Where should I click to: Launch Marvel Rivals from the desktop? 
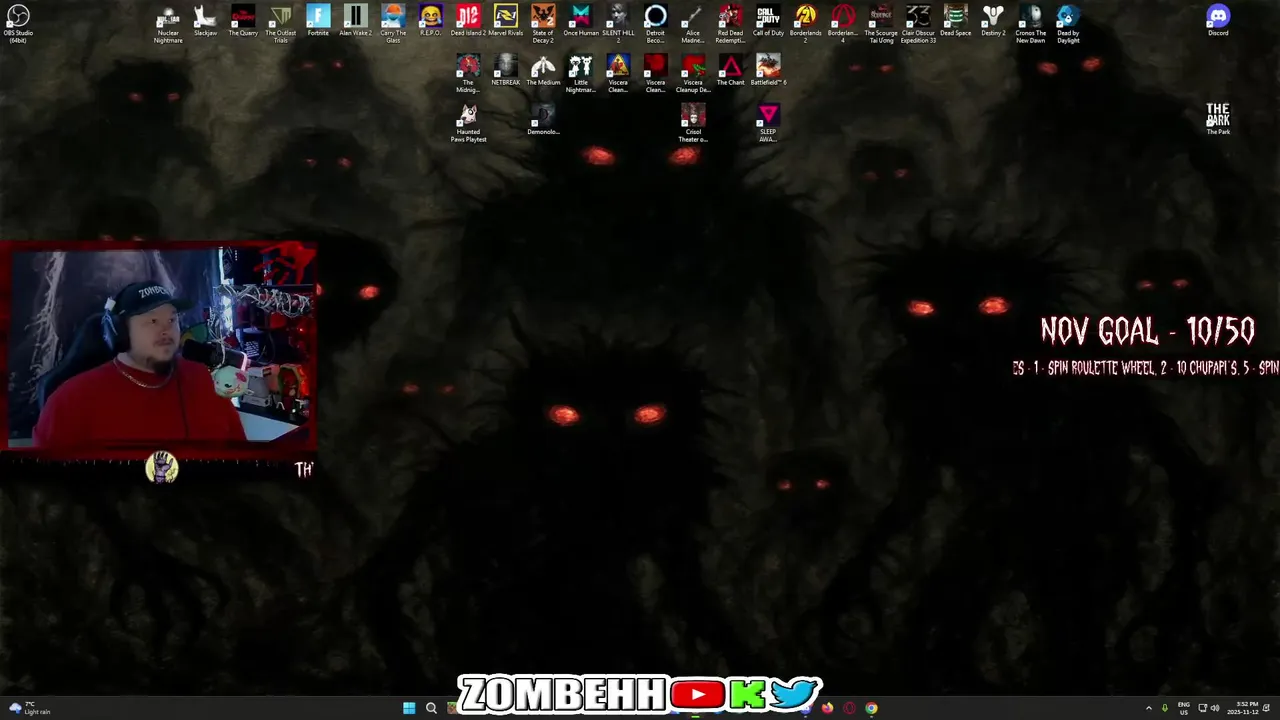(x=506, y=21)
